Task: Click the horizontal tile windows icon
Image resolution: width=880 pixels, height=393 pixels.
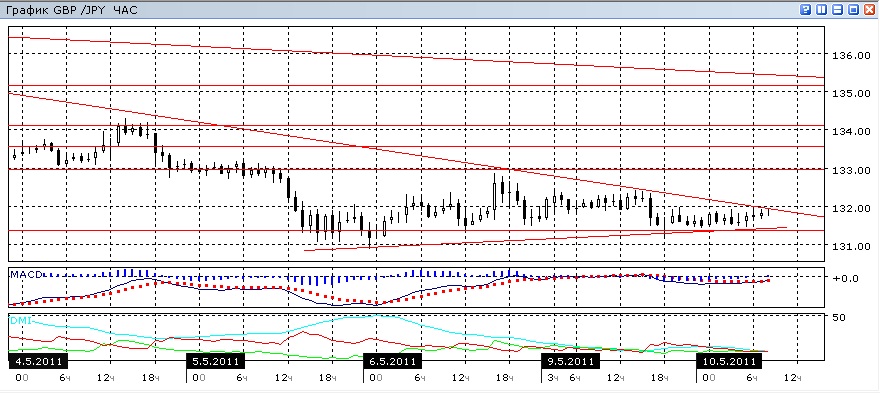Action: coord(838,10)
